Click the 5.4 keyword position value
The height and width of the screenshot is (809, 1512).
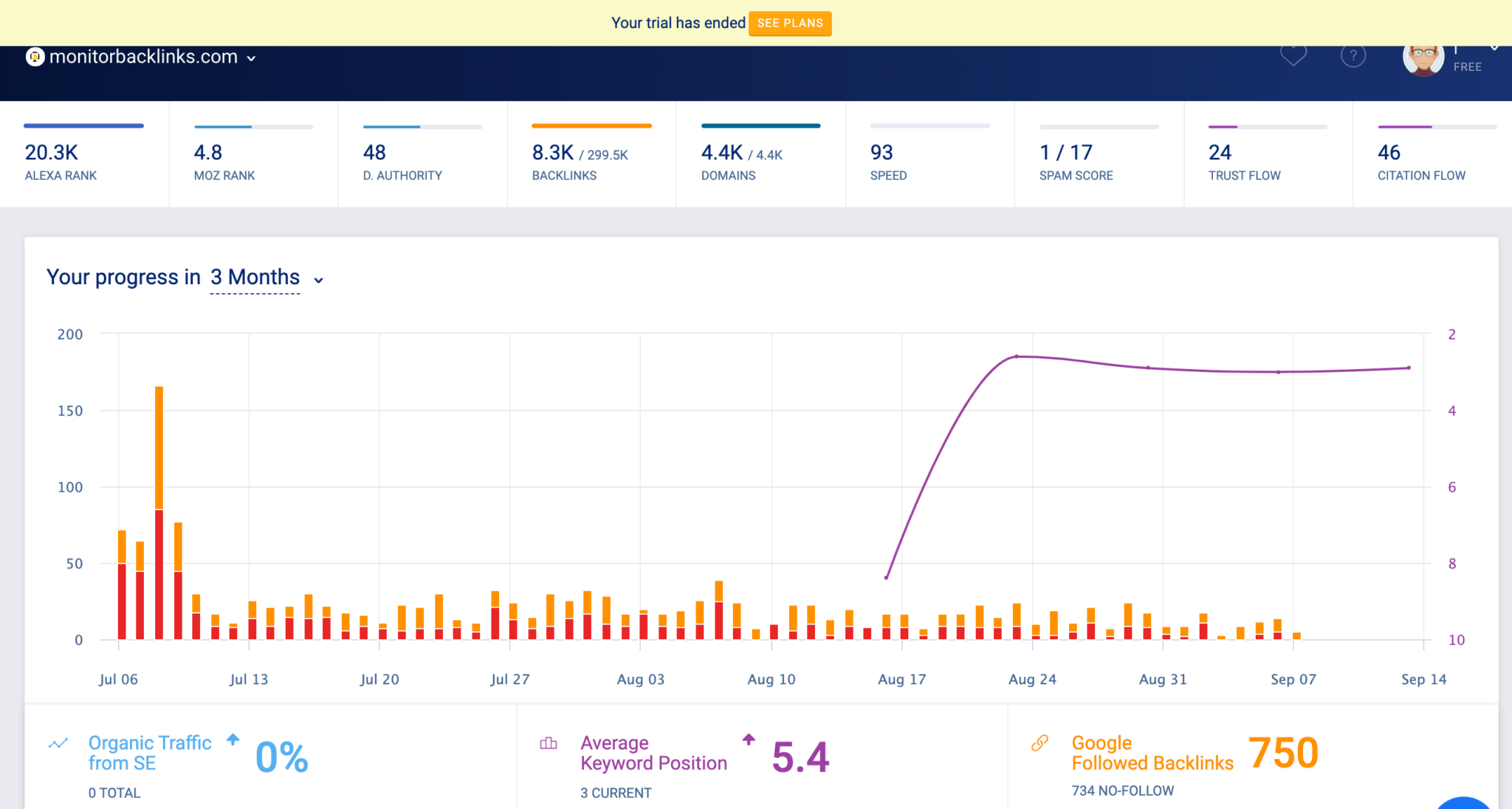[x=800, y=757]
